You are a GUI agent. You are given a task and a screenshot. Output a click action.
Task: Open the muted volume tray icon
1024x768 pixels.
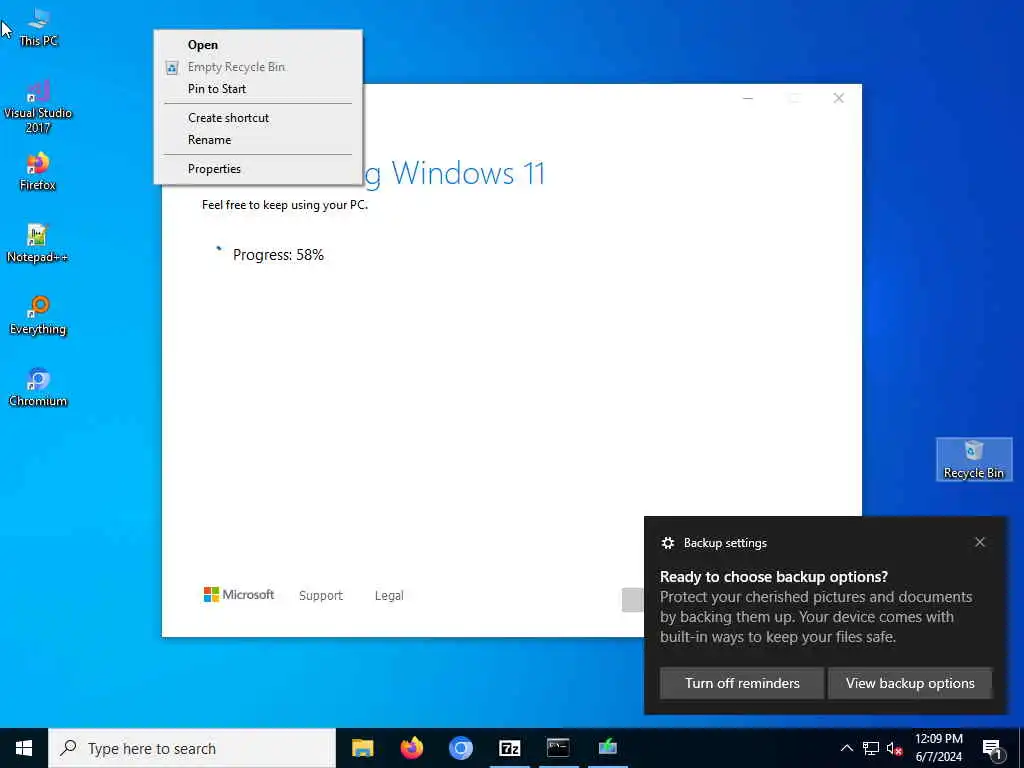(895, 748)
